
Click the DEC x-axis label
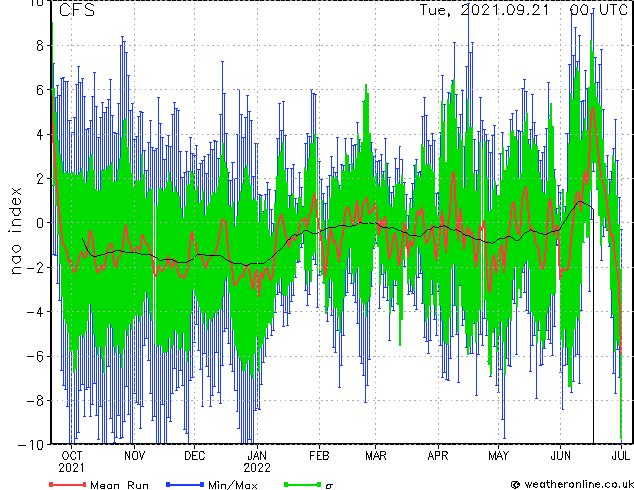coord(194,456)
